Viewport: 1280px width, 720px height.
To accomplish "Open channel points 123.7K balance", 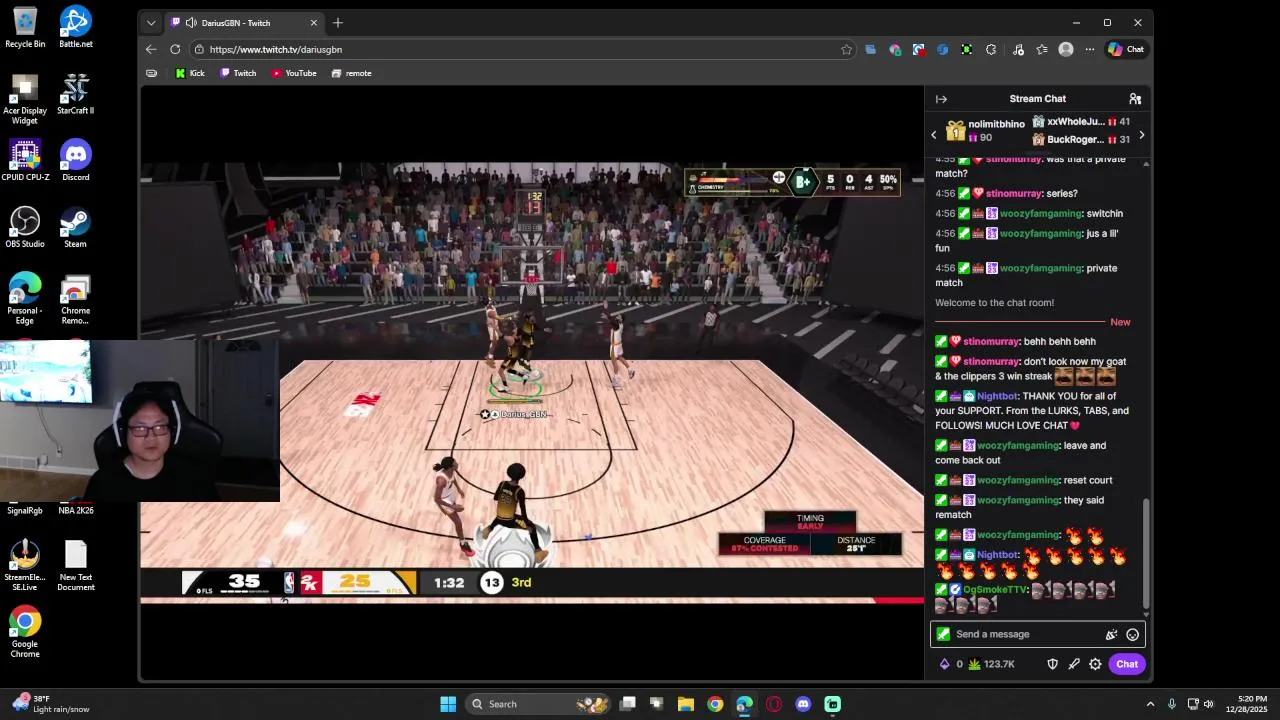I will [991, 664].
